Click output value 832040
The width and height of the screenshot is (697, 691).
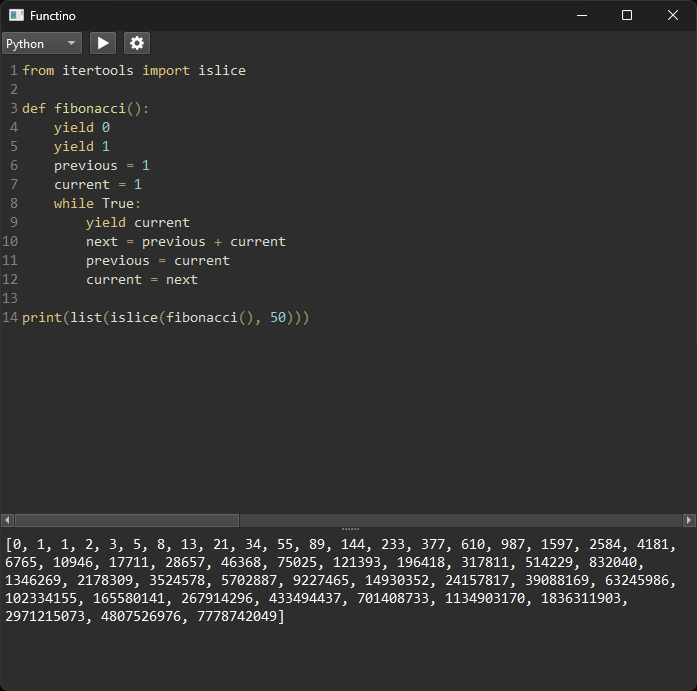[x=613, y=562]
